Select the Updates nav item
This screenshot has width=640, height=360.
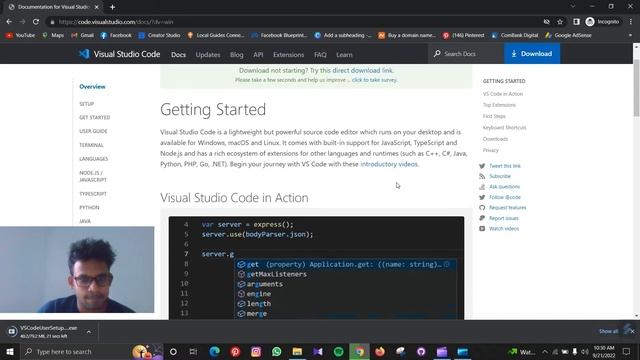click(208, 54)
